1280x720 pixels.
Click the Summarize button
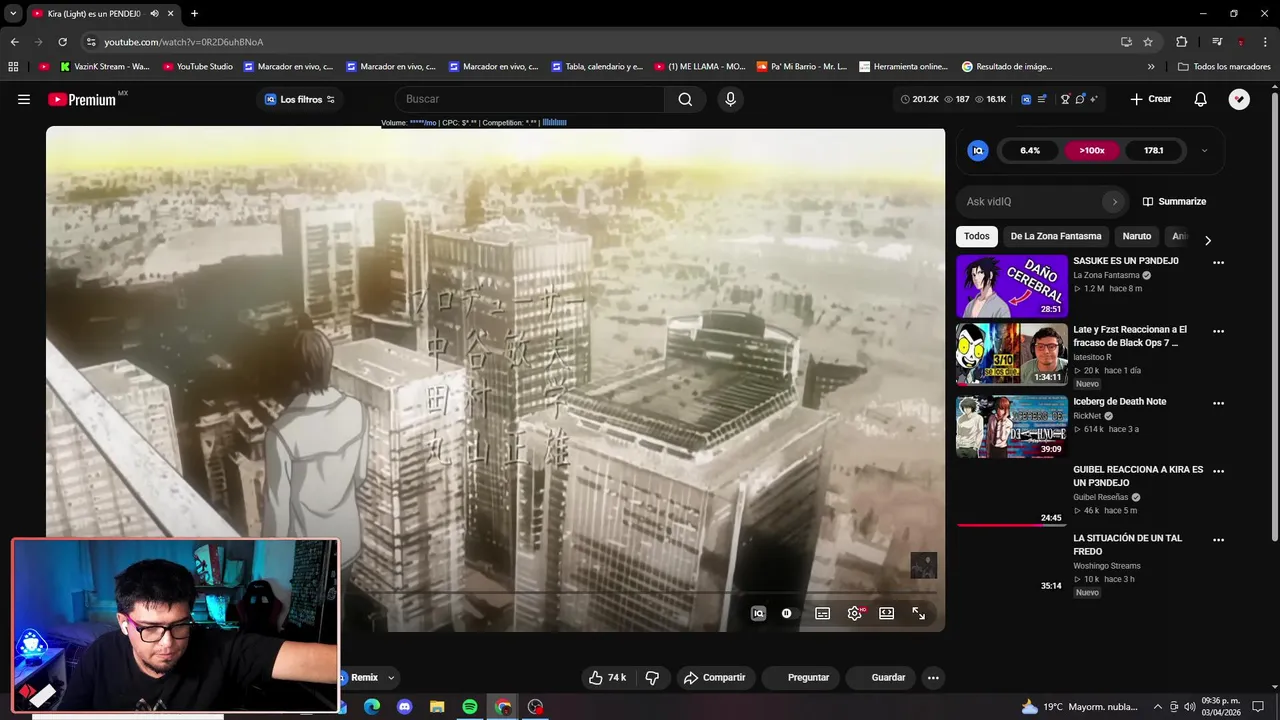pos(1174,202)
